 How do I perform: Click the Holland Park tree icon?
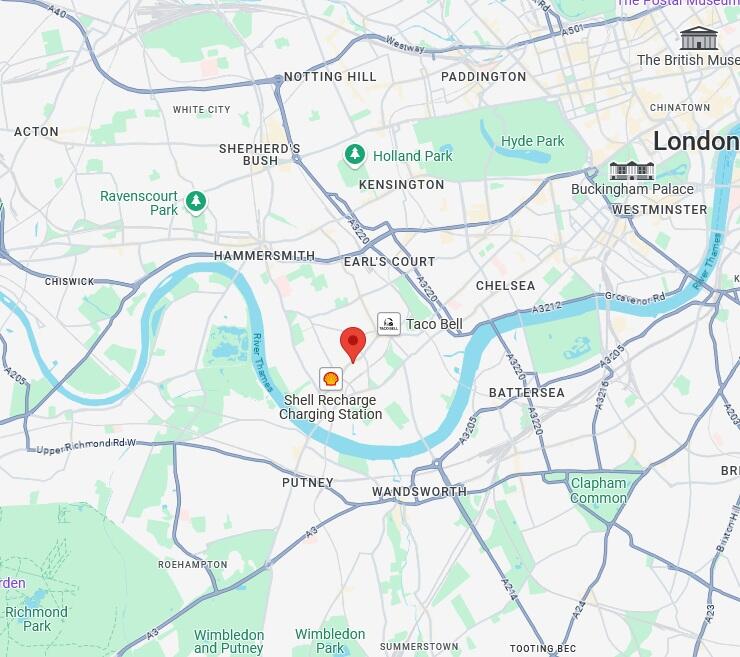355,155
